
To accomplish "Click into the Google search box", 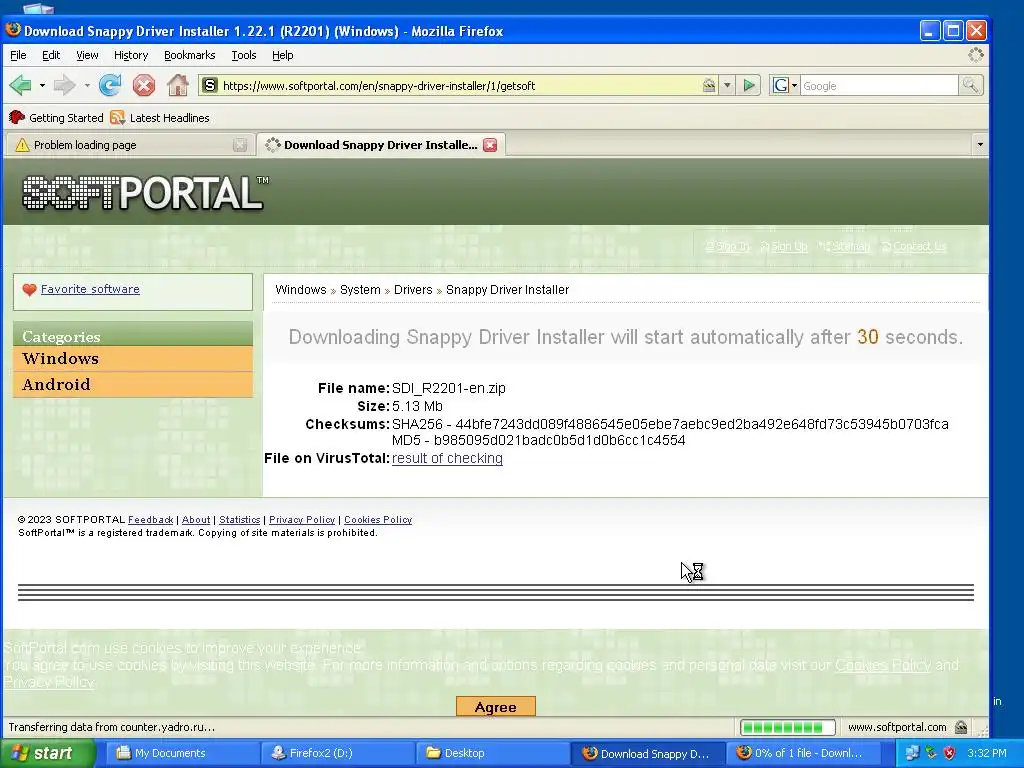I will [878, 86].
